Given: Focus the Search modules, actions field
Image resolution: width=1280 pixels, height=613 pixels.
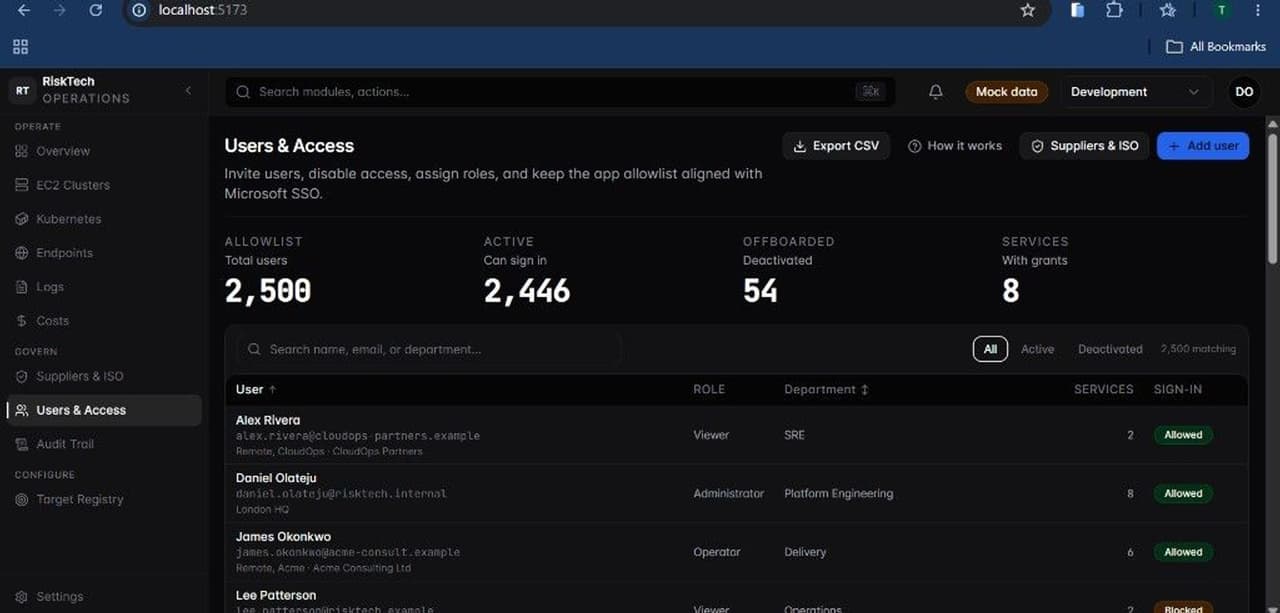Looking at the screenshot, I should pos(560,91).
